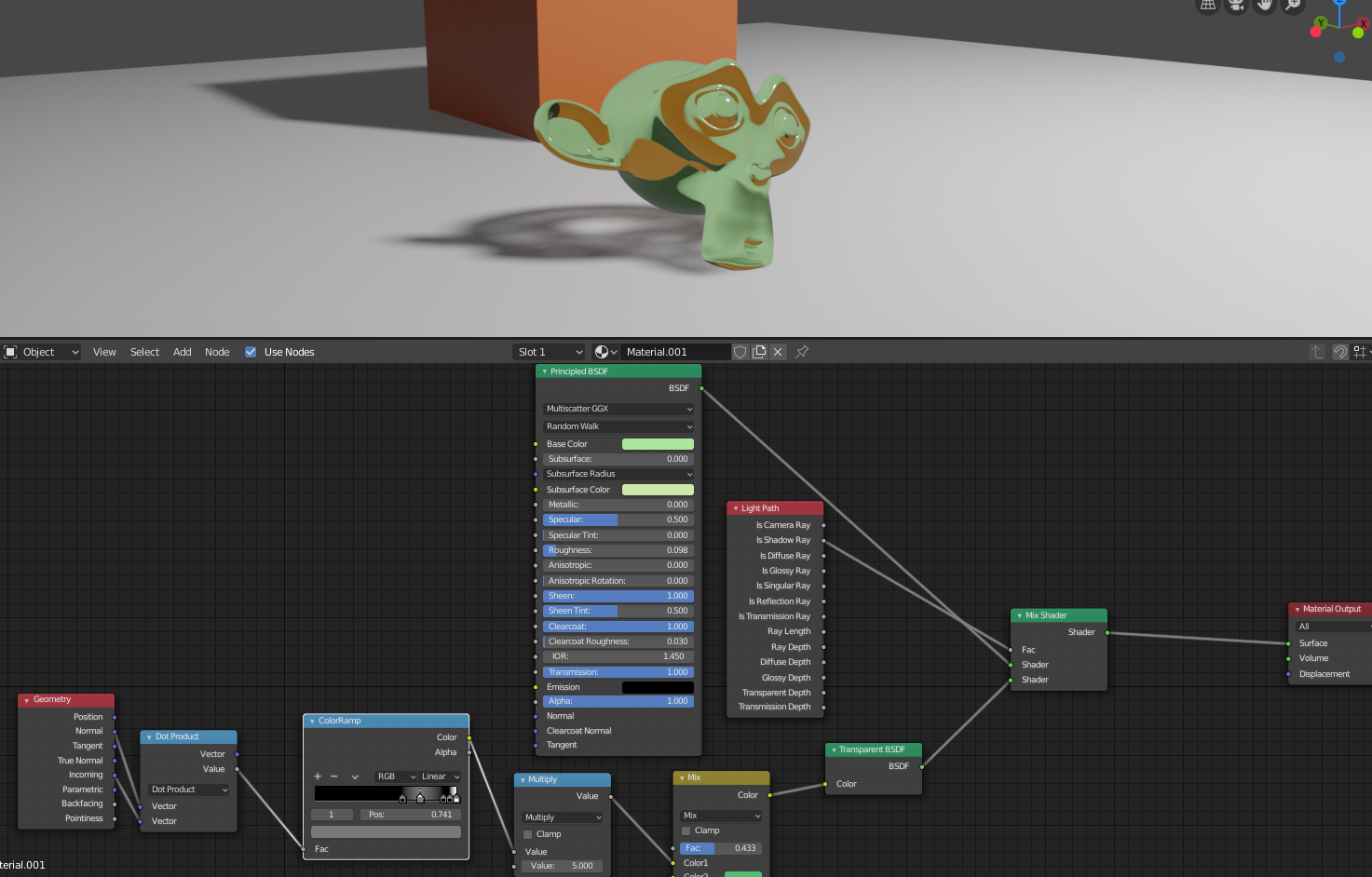Collapse the Principled BSDF node
1372x877 pixels.
pos(545,371)
